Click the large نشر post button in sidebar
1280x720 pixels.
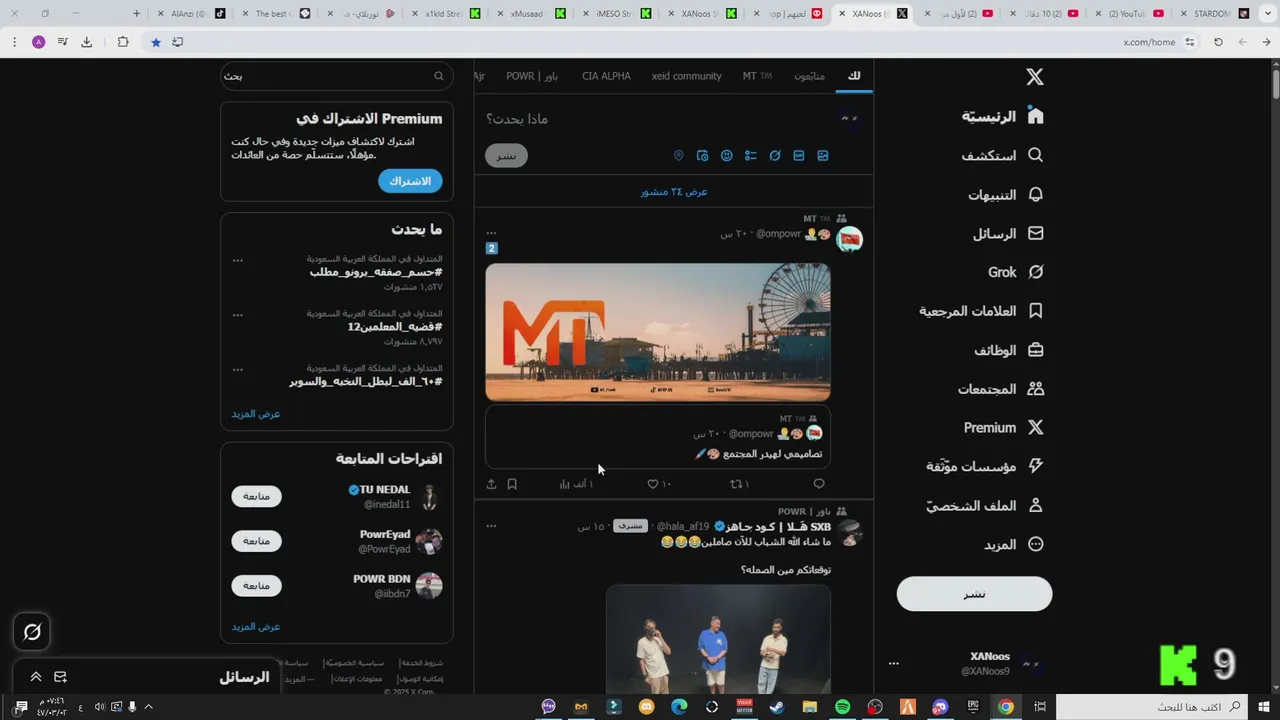974,594
